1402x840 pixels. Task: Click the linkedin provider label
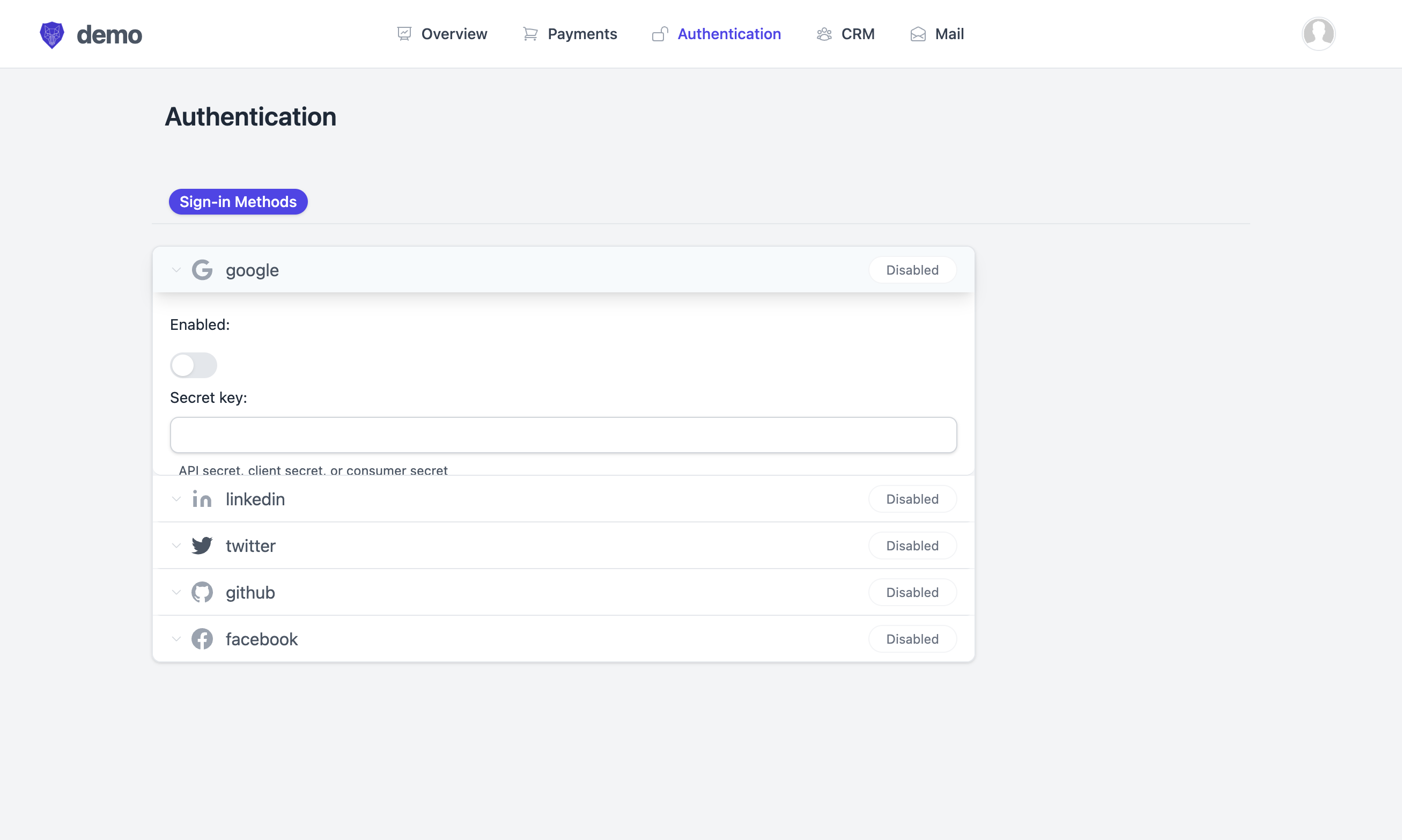click(x=255, y=499)
